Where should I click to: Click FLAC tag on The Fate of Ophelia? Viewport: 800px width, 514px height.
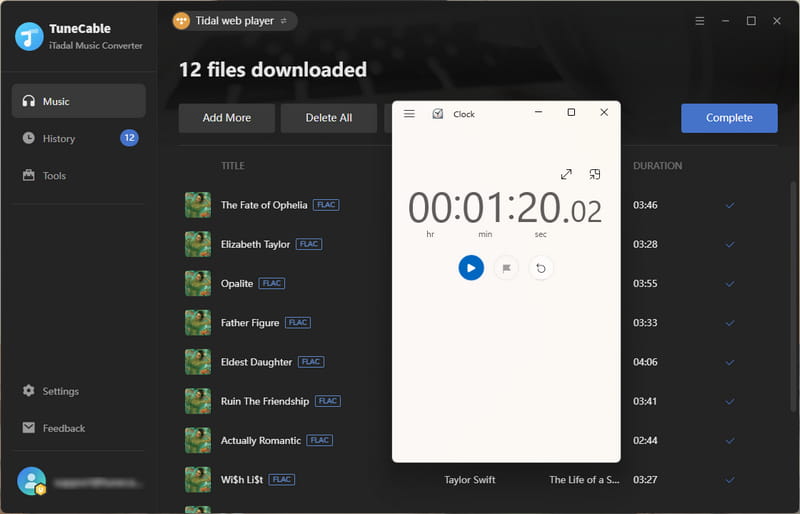[x=326, y=205]
